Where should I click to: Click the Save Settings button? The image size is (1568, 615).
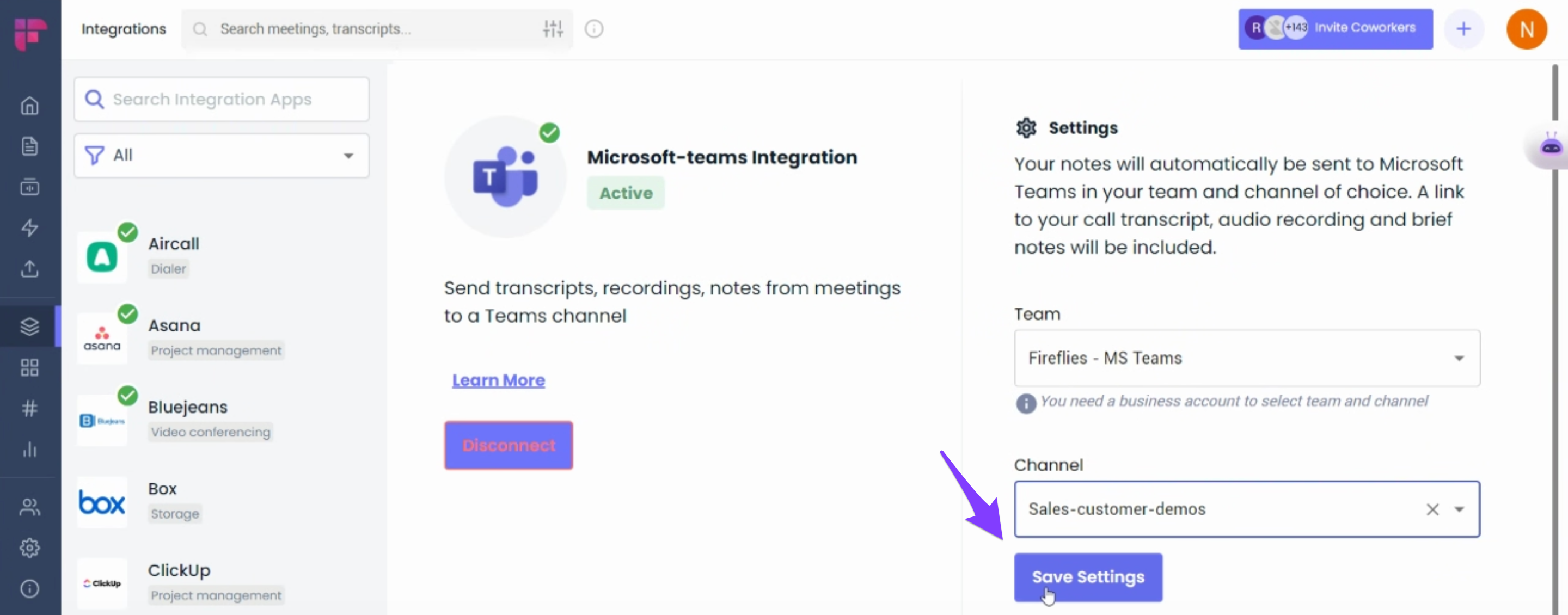click(x=1088, y=577)
